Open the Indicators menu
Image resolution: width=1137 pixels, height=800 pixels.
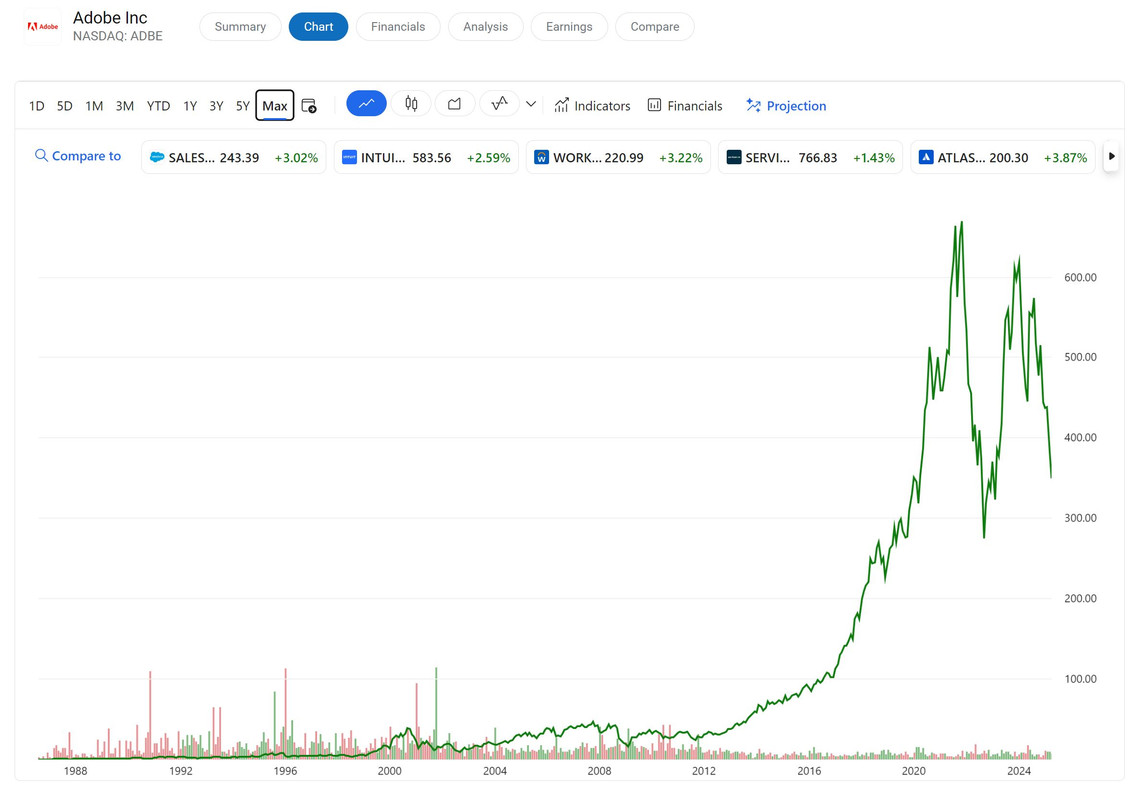coord(592,106)
